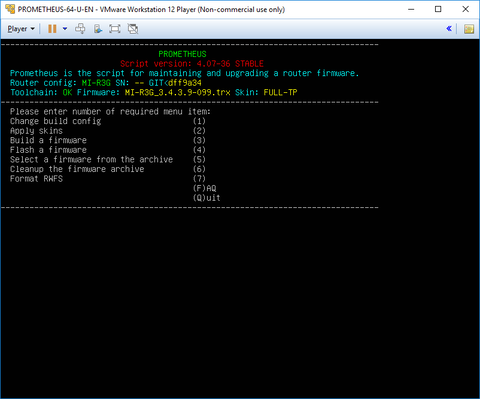480x399 pixels.
Task: Click 'Cleanup the firmware archive' line
Action: tap(77, 169)
